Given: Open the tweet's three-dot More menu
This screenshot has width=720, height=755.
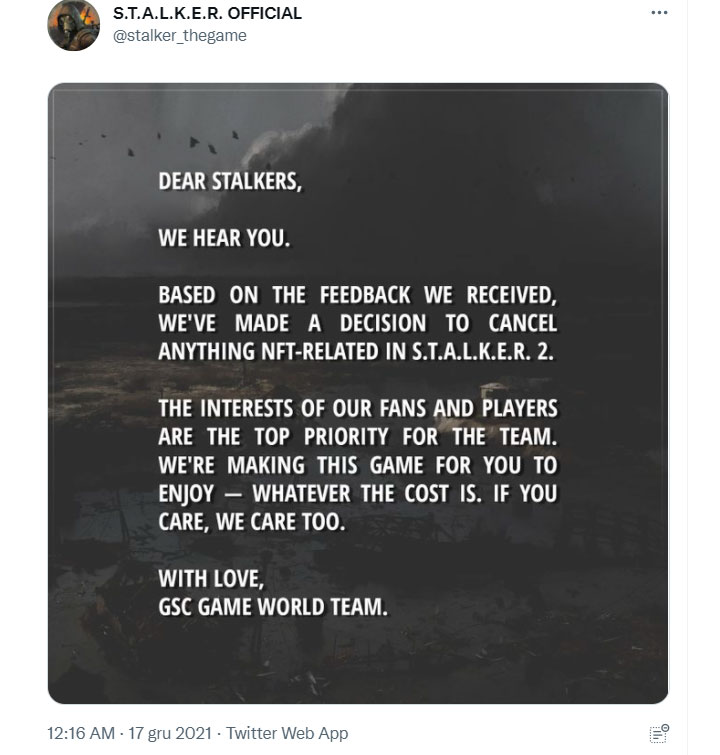Looking at the screenshot, I should click(658, 13).
